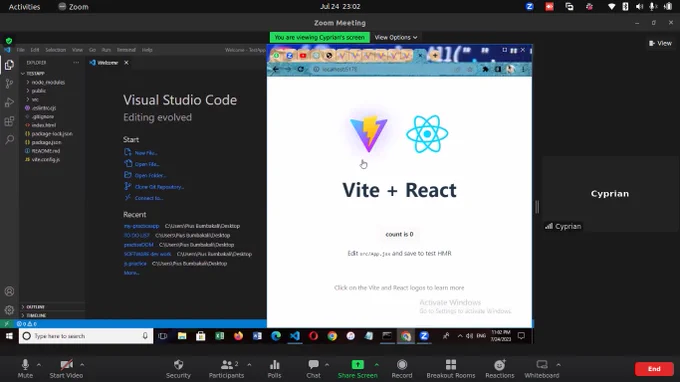The height and width of the screenshot is (382, 680).
Task: Click the React logo in browser
Action: coord(427,134)
